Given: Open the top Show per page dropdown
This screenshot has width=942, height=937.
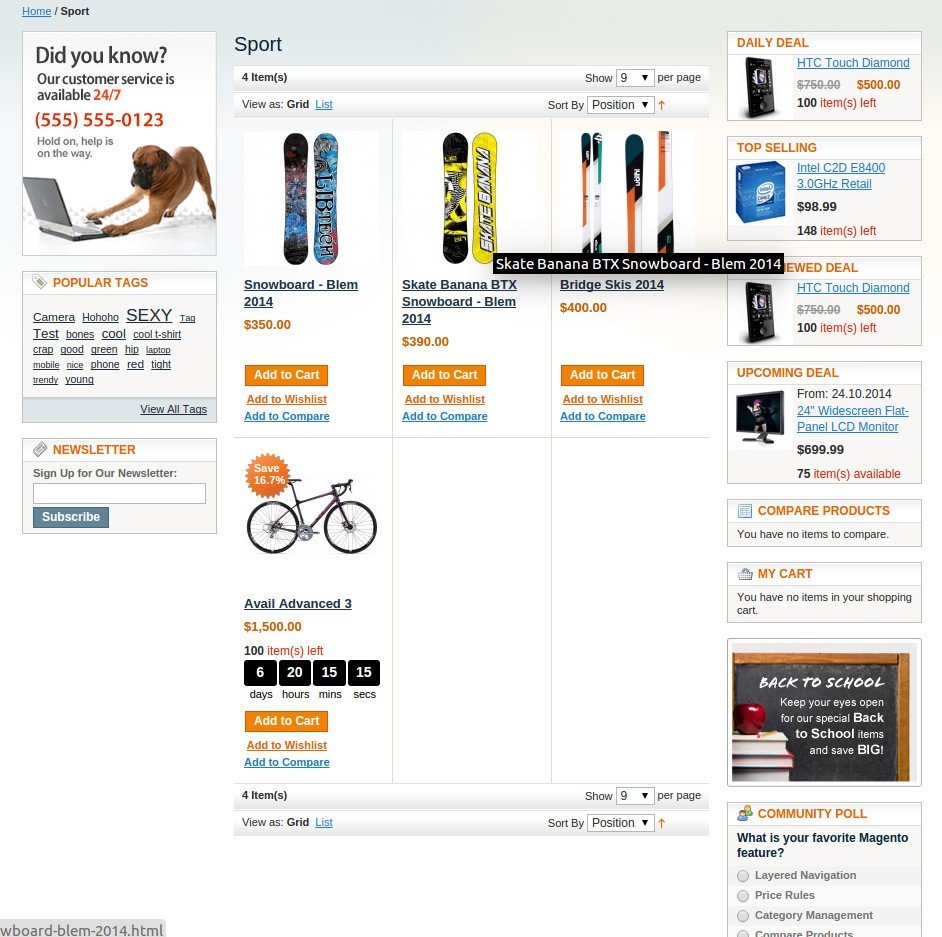Looking at the screenshot, I should [634, 77].
